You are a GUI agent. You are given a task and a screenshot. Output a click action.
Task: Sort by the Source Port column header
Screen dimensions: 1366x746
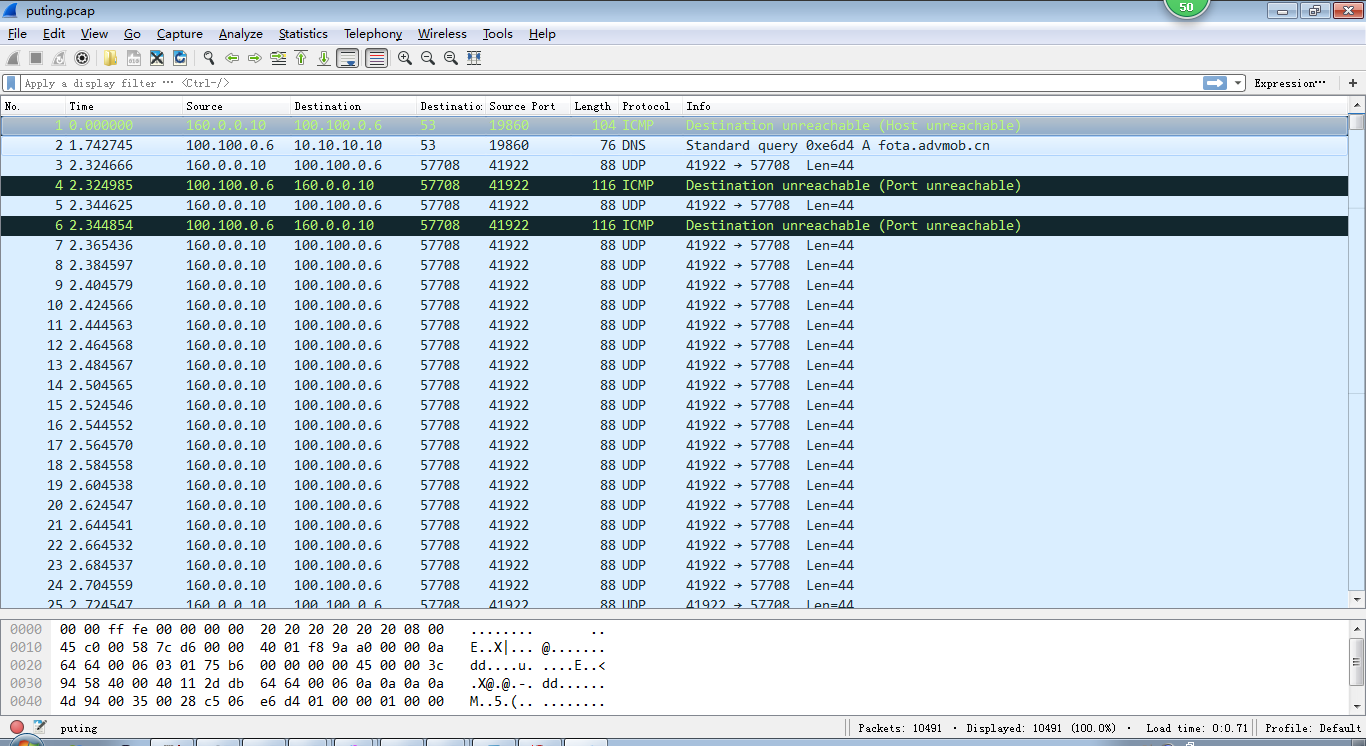coord(527,106)
